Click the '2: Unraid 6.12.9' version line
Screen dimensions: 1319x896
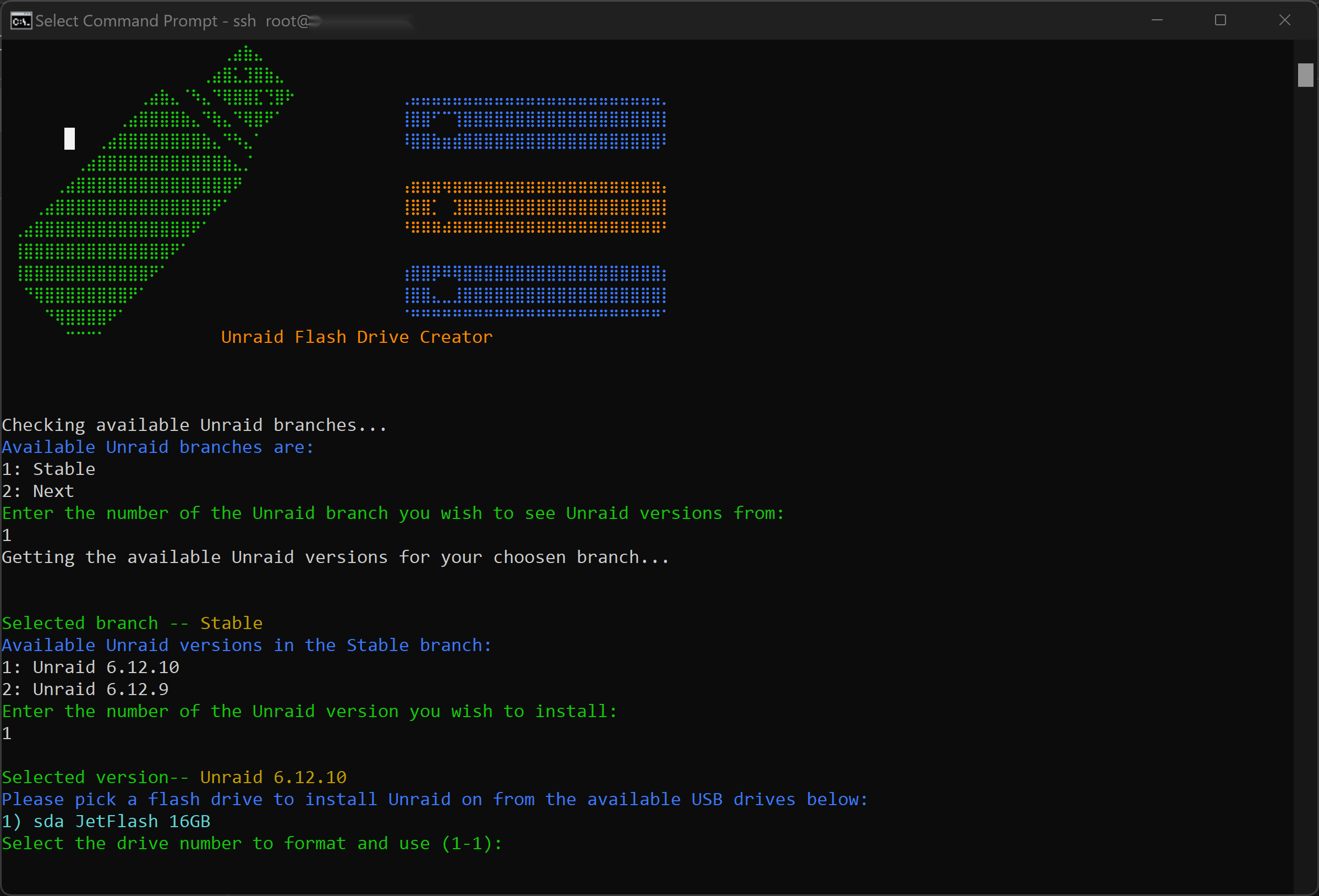(x=86, y=689)
